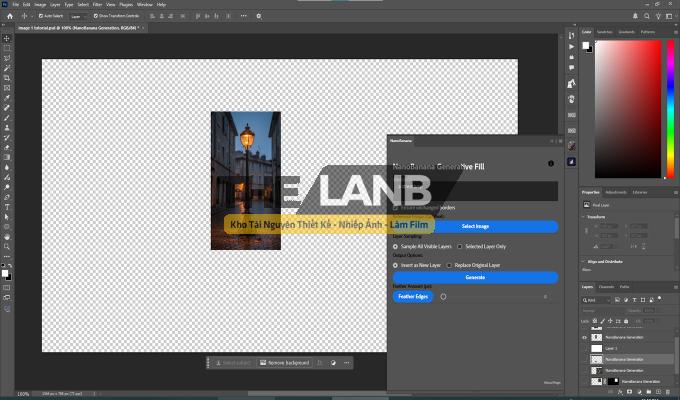This screenshot has height=400, width=680.
Task: Select the Rectangular Marquee tool
Action: tap(7, 48)
